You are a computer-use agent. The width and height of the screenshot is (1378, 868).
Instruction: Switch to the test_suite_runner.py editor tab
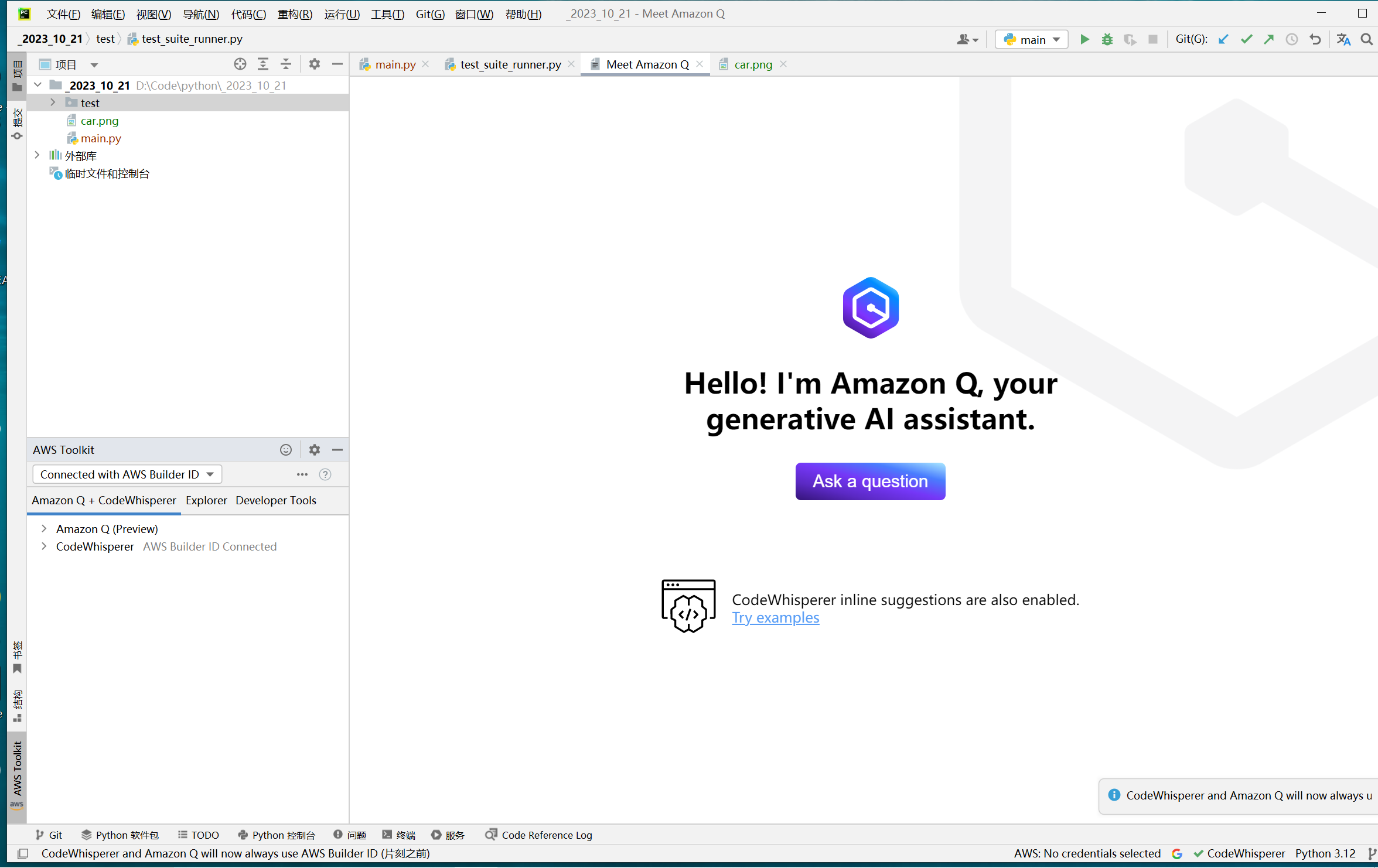510,64
